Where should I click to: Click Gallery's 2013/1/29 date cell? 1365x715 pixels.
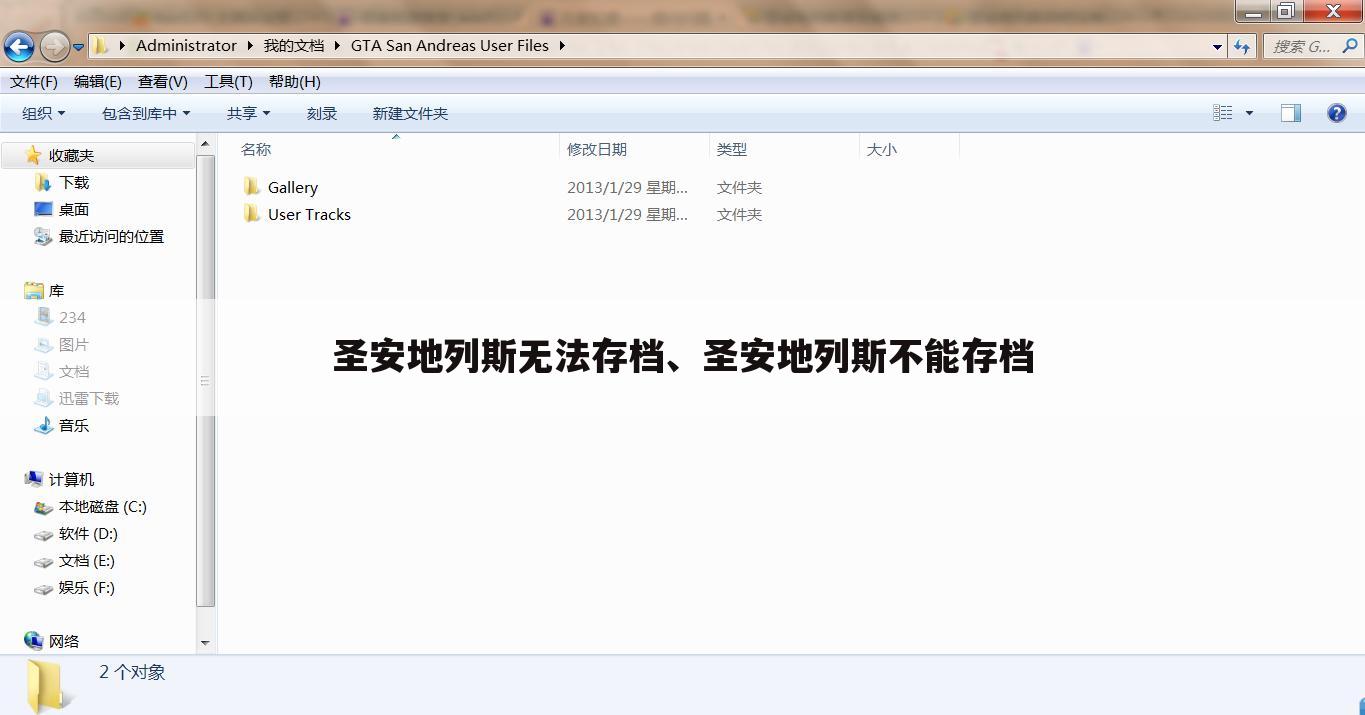627,187
